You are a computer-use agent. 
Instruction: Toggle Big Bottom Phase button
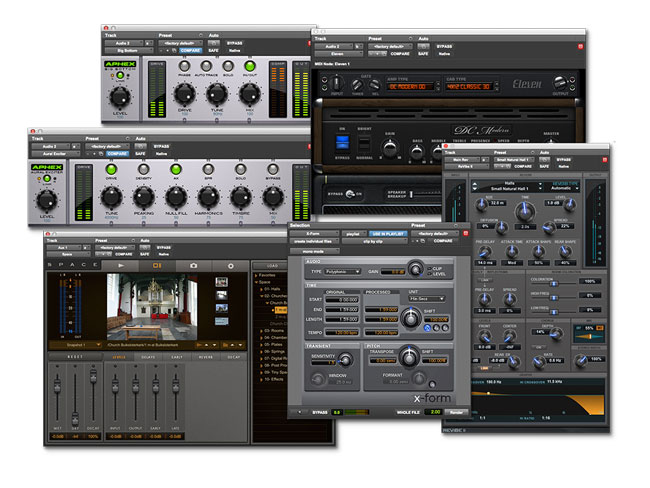pos(184,66)
